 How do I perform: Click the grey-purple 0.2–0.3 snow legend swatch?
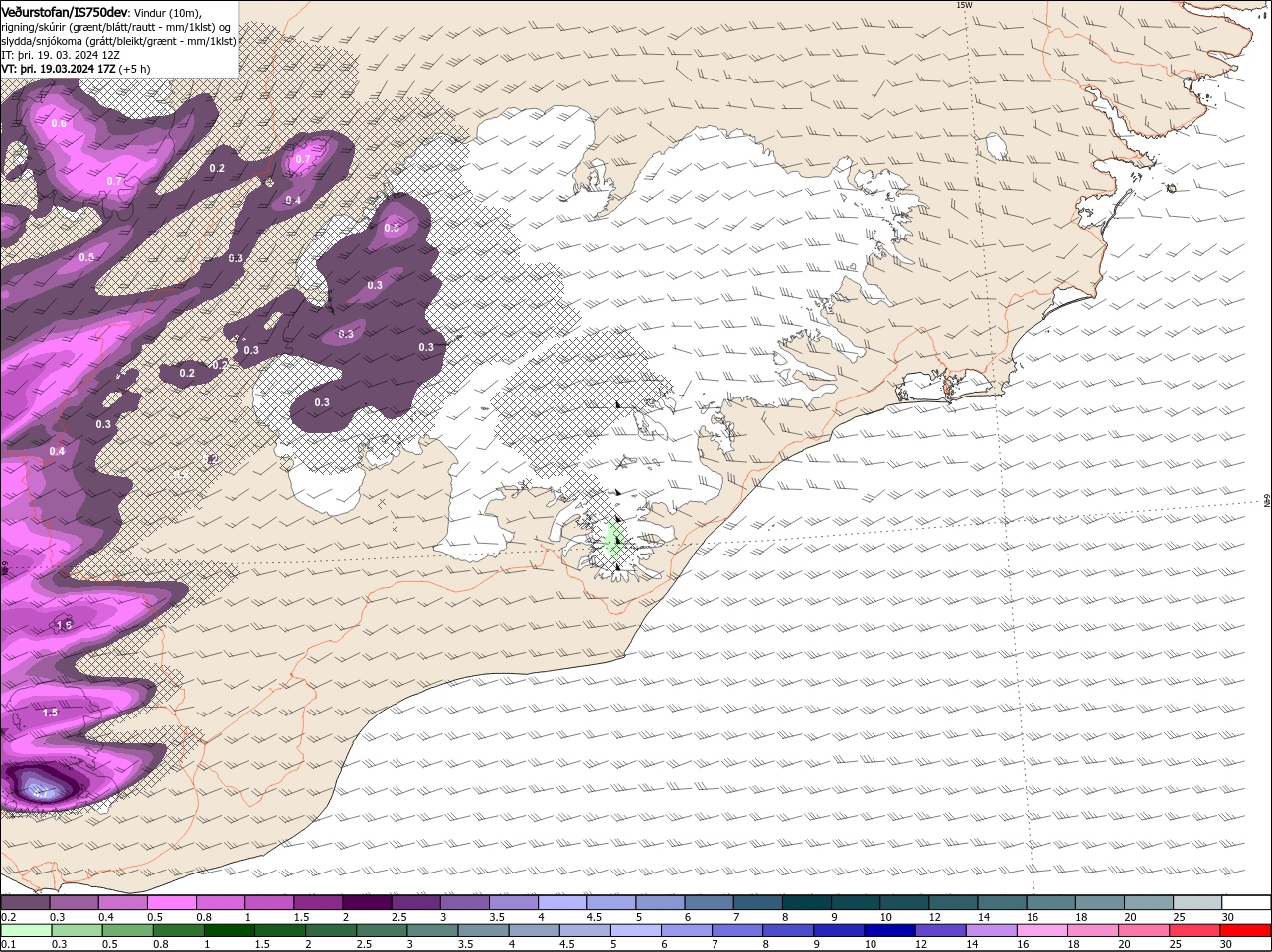coord(25,902)
